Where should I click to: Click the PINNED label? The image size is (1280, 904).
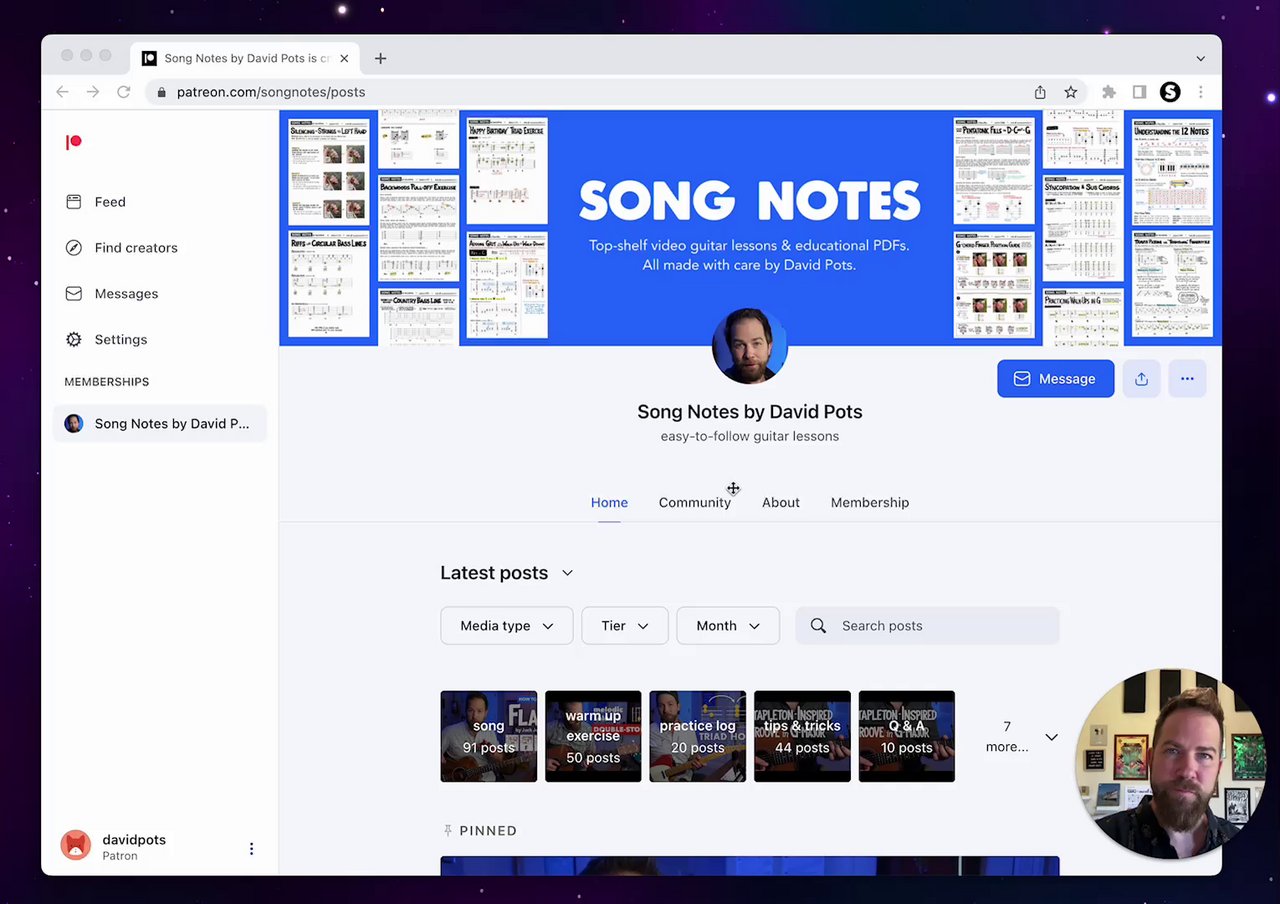click(x=488, y=831)
